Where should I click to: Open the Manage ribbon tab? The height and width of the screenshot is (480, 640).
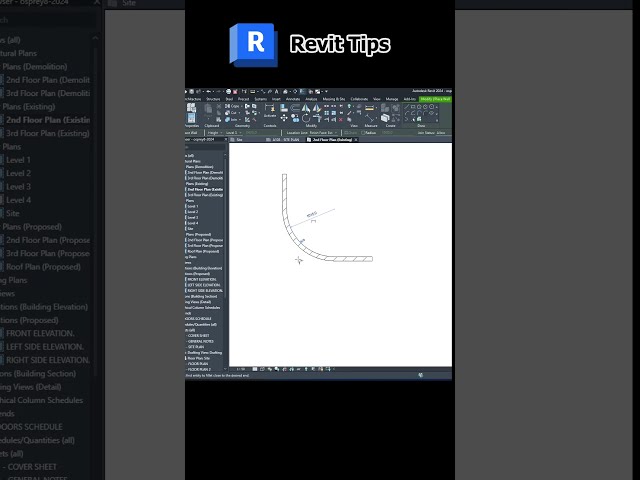point(392,99)
